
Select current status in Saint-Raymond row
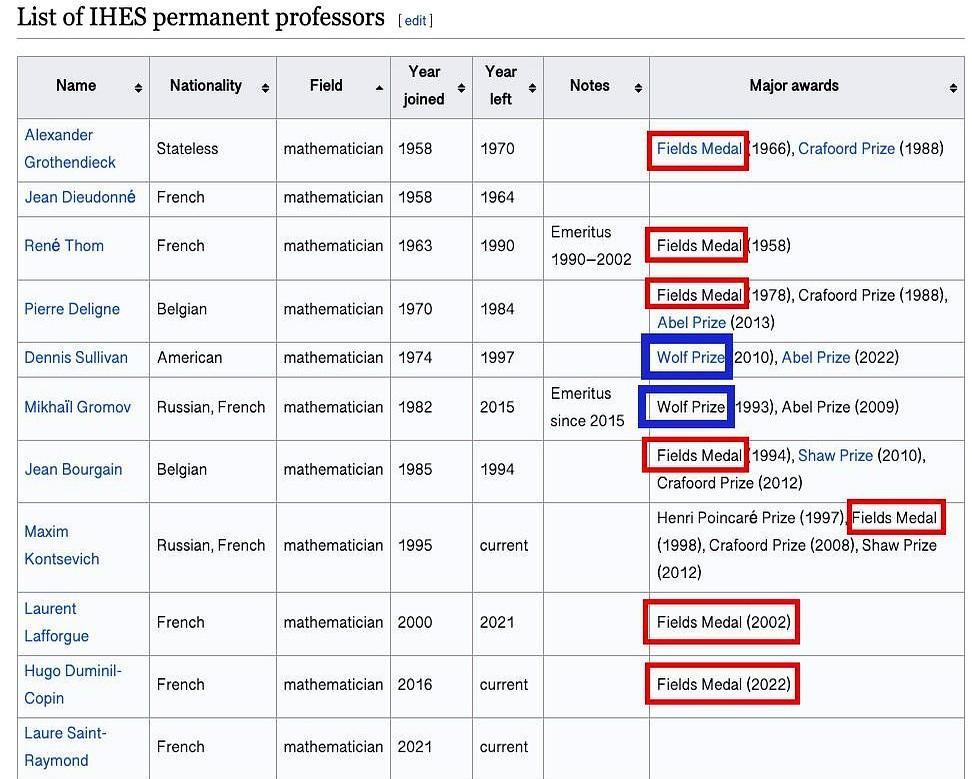504,747
